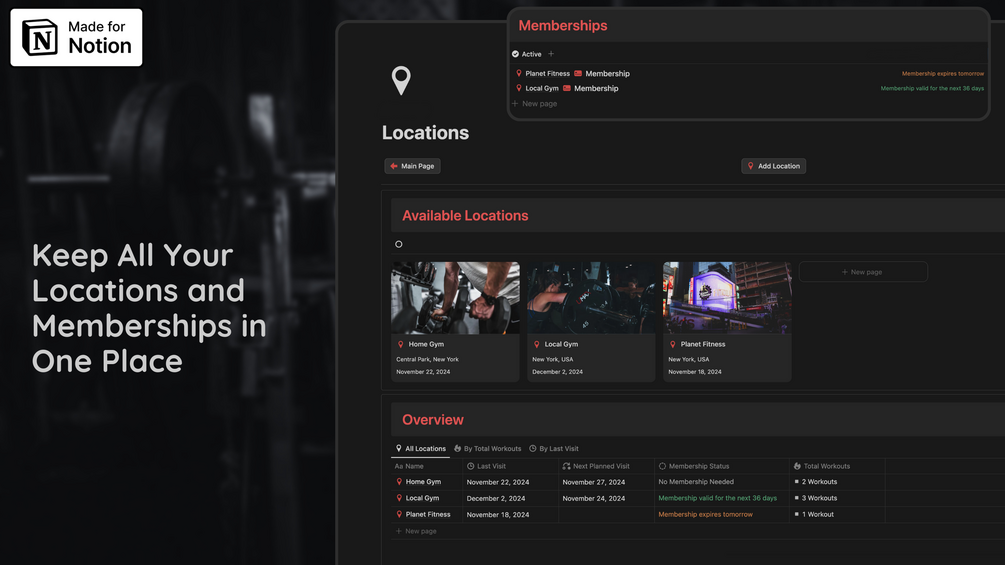
Task: Click the Total Workouts column header
Action: [837, 466]
